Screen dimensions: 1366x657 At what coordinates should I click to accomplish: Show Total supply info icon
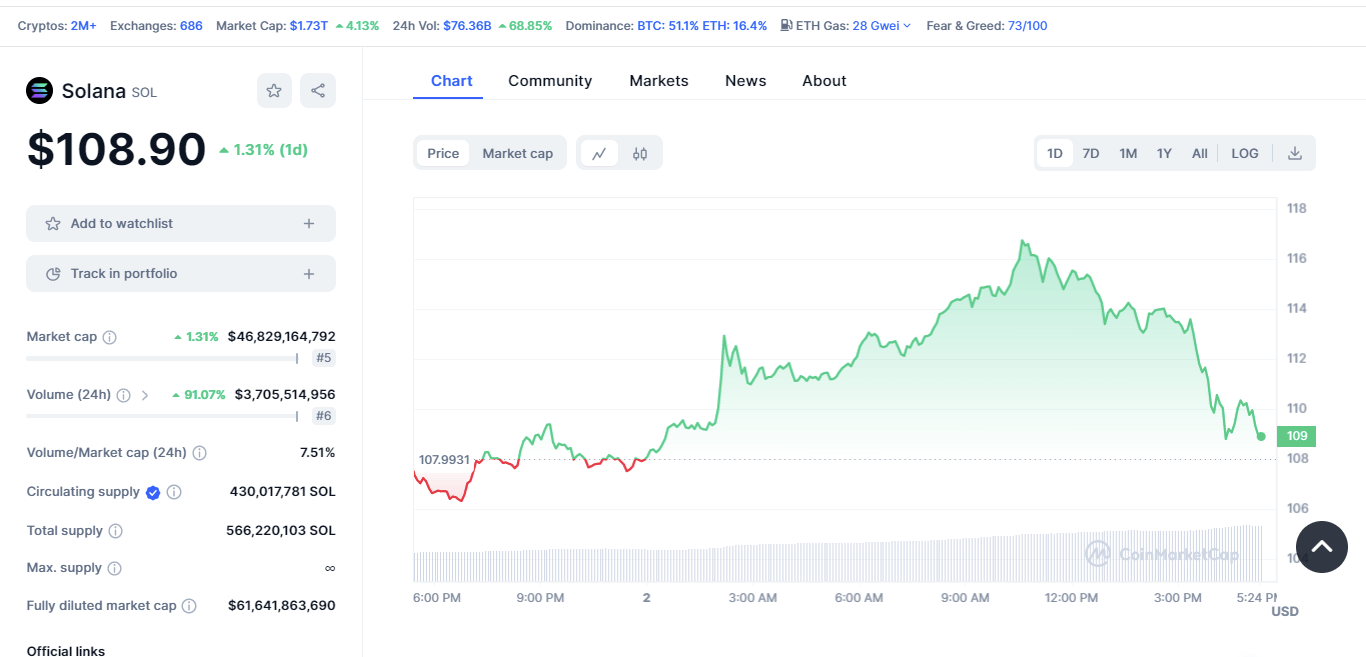click(x=115, y=531)
